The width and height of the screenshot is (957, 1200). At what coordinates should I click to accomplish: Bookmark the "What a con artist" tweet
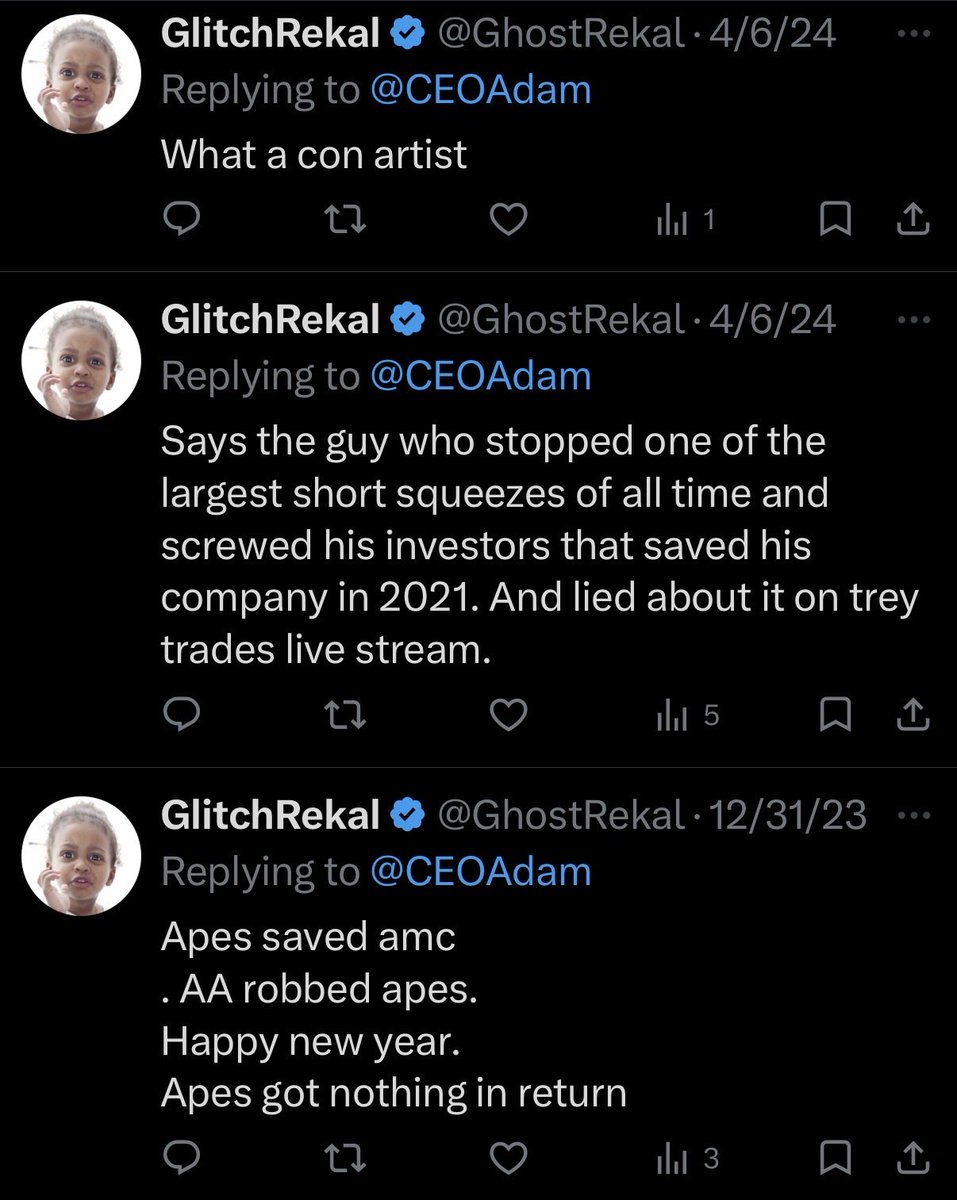834,220
